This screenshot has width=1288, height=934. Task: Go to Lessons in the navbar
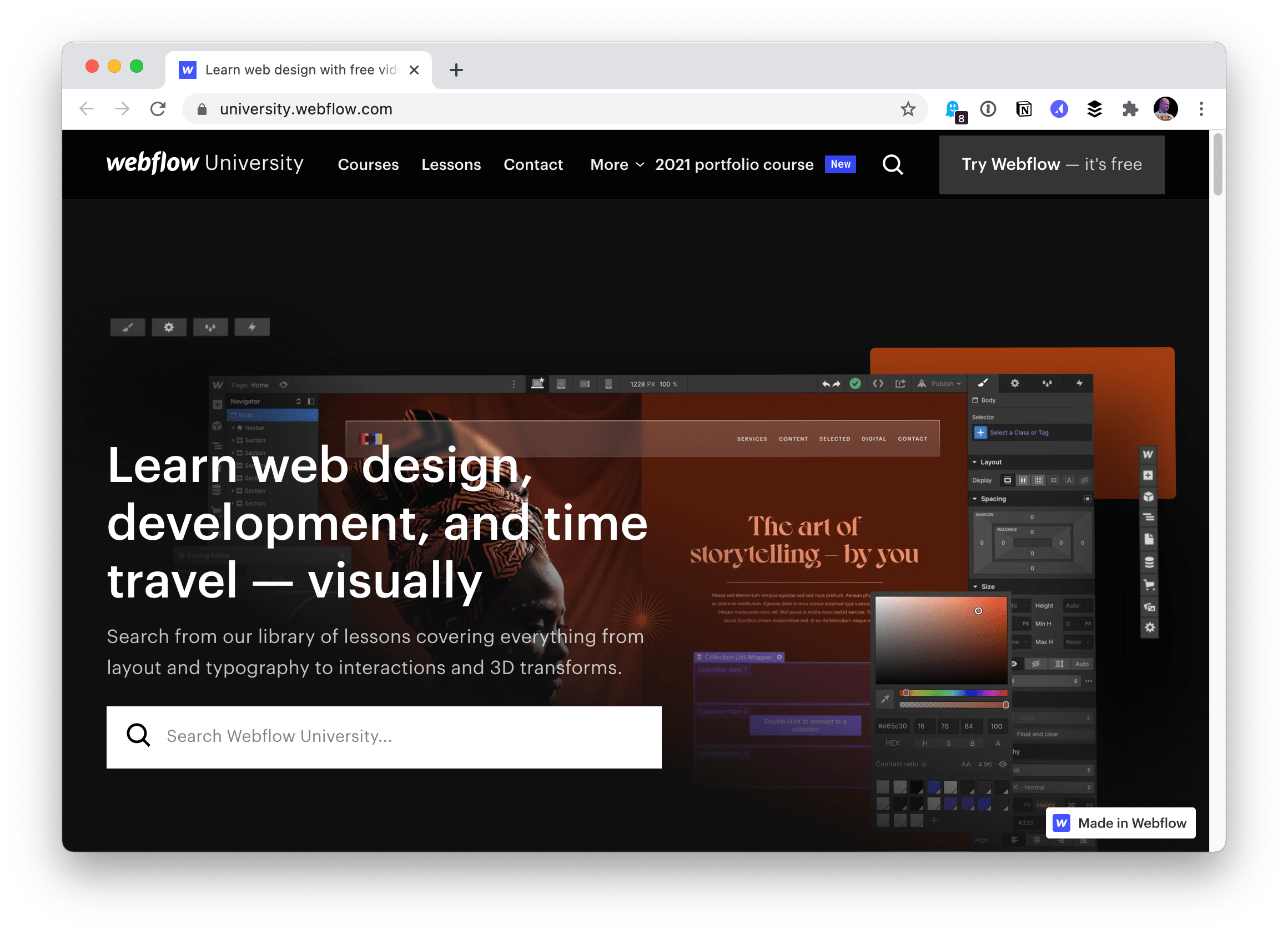tap(451, 165)
